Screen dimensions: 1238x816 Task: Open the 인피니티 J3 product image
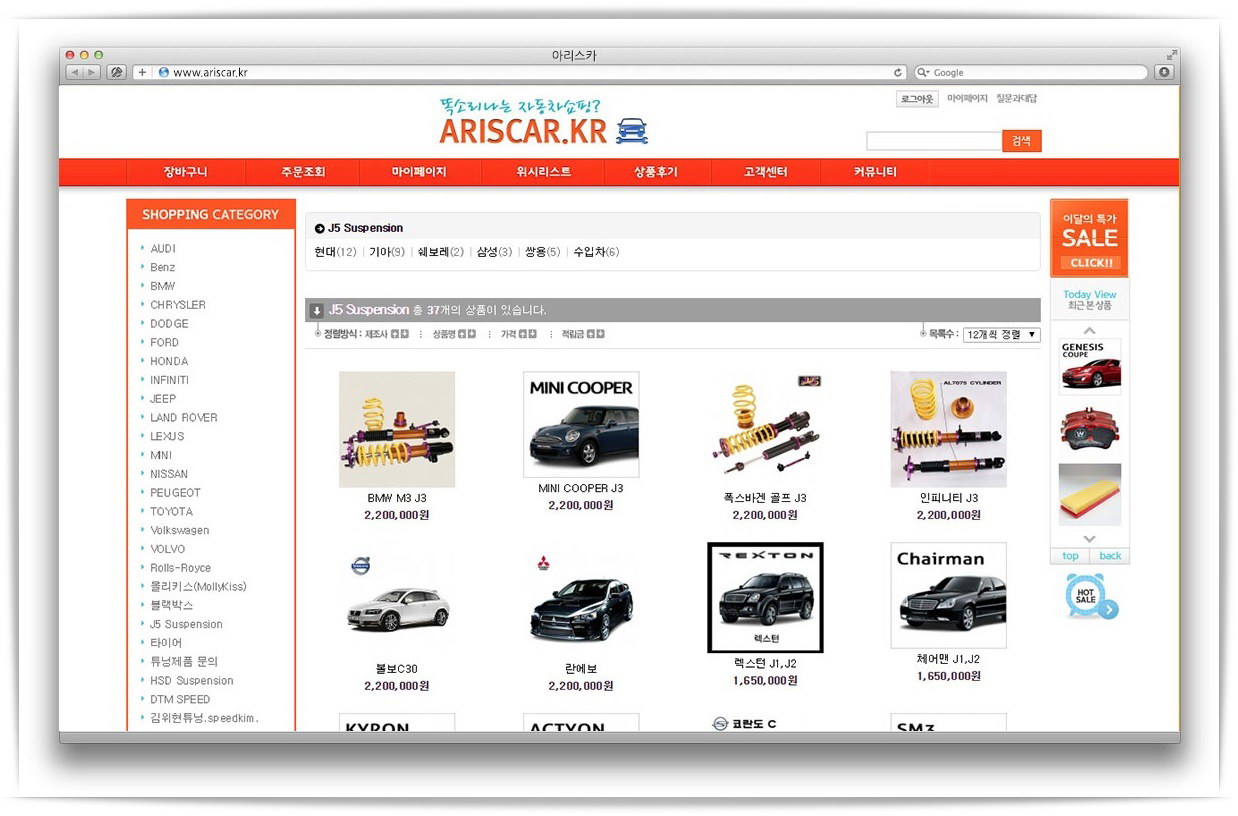[x=949, y=429]
